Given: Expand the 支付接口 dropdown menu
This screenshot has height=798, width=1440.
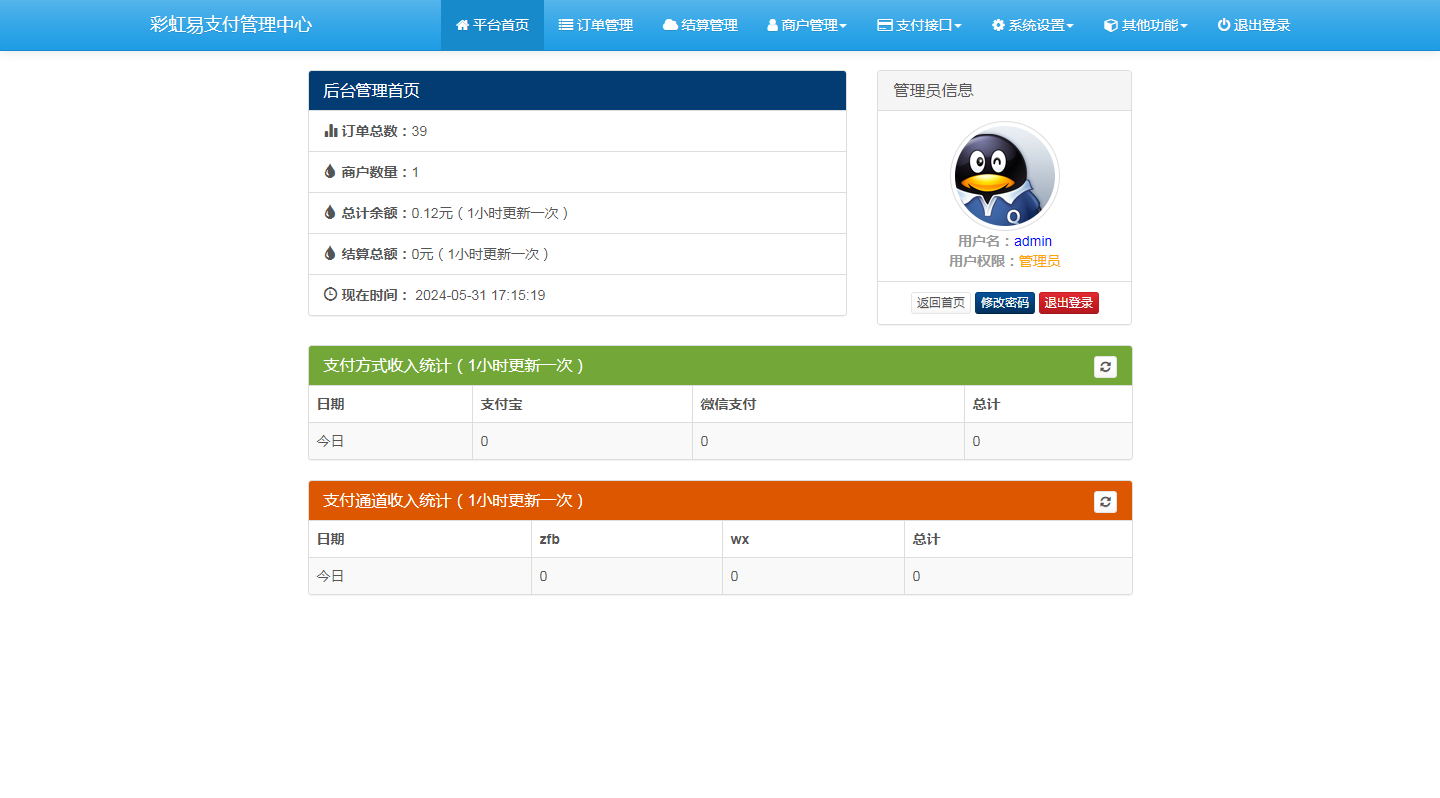Looking at the screenshot, I should point(919,25).
